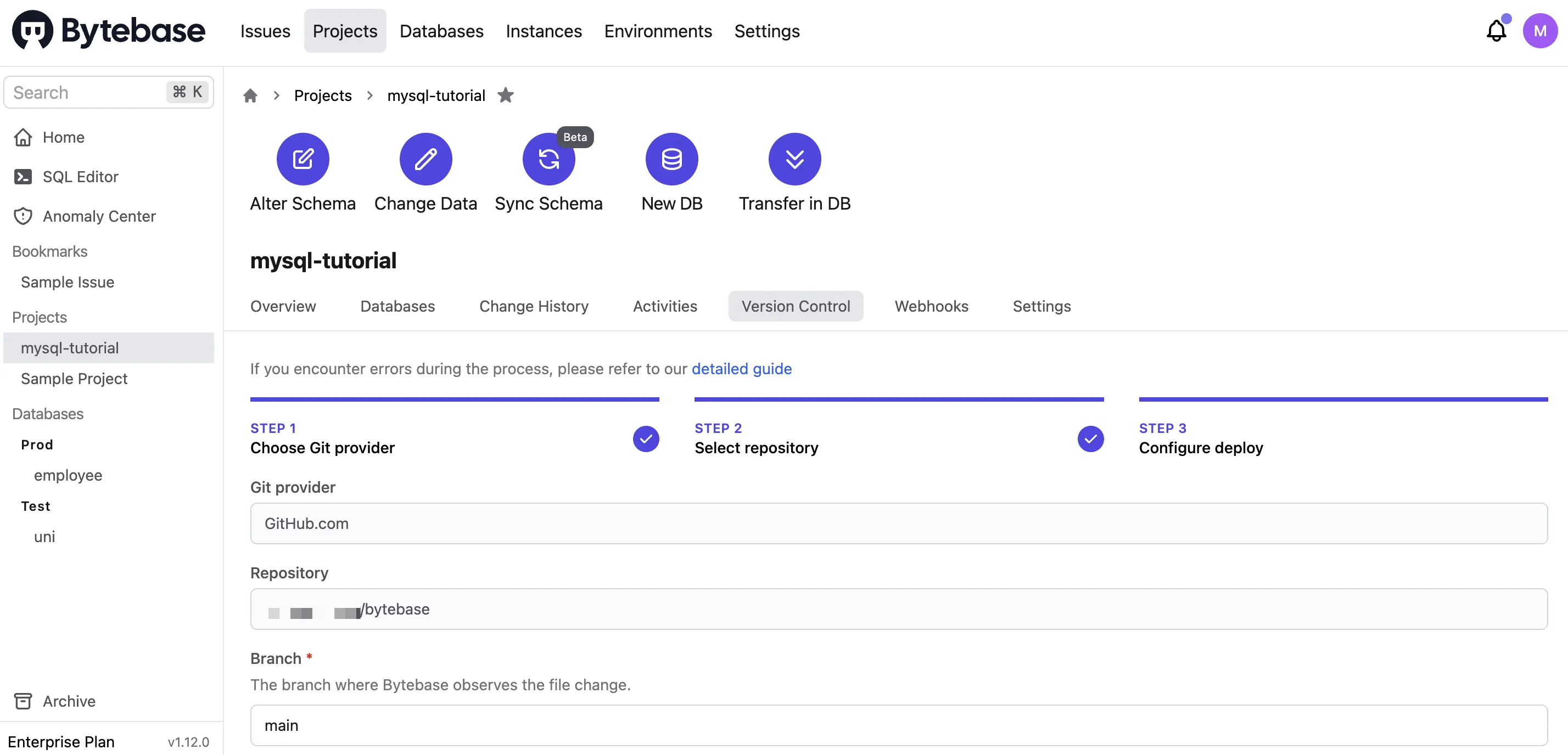The width and height of the screenshot is (1568, 755).
Task: Open Databases in the top navigation
Action: tap(441, 31)
